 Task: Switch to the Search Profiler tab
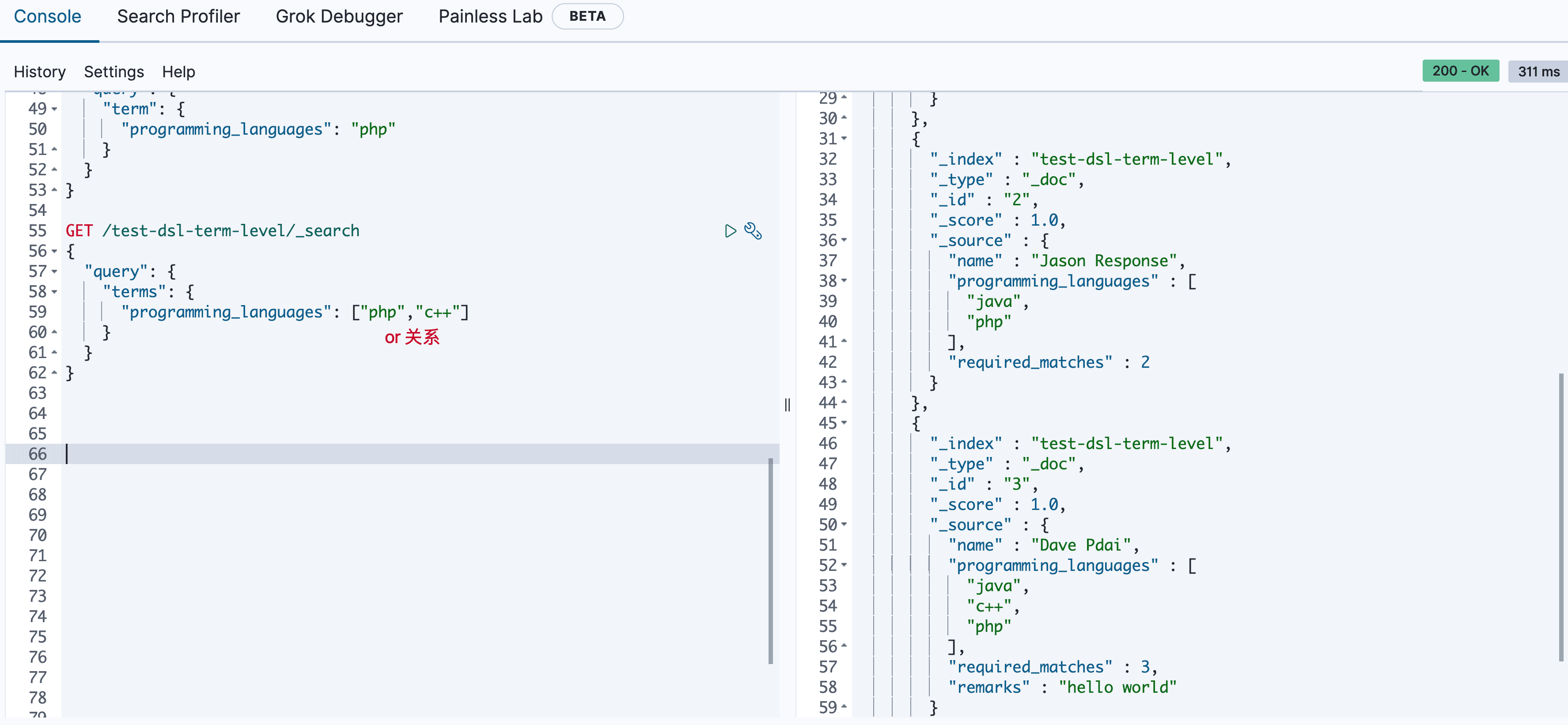point(178,16)
